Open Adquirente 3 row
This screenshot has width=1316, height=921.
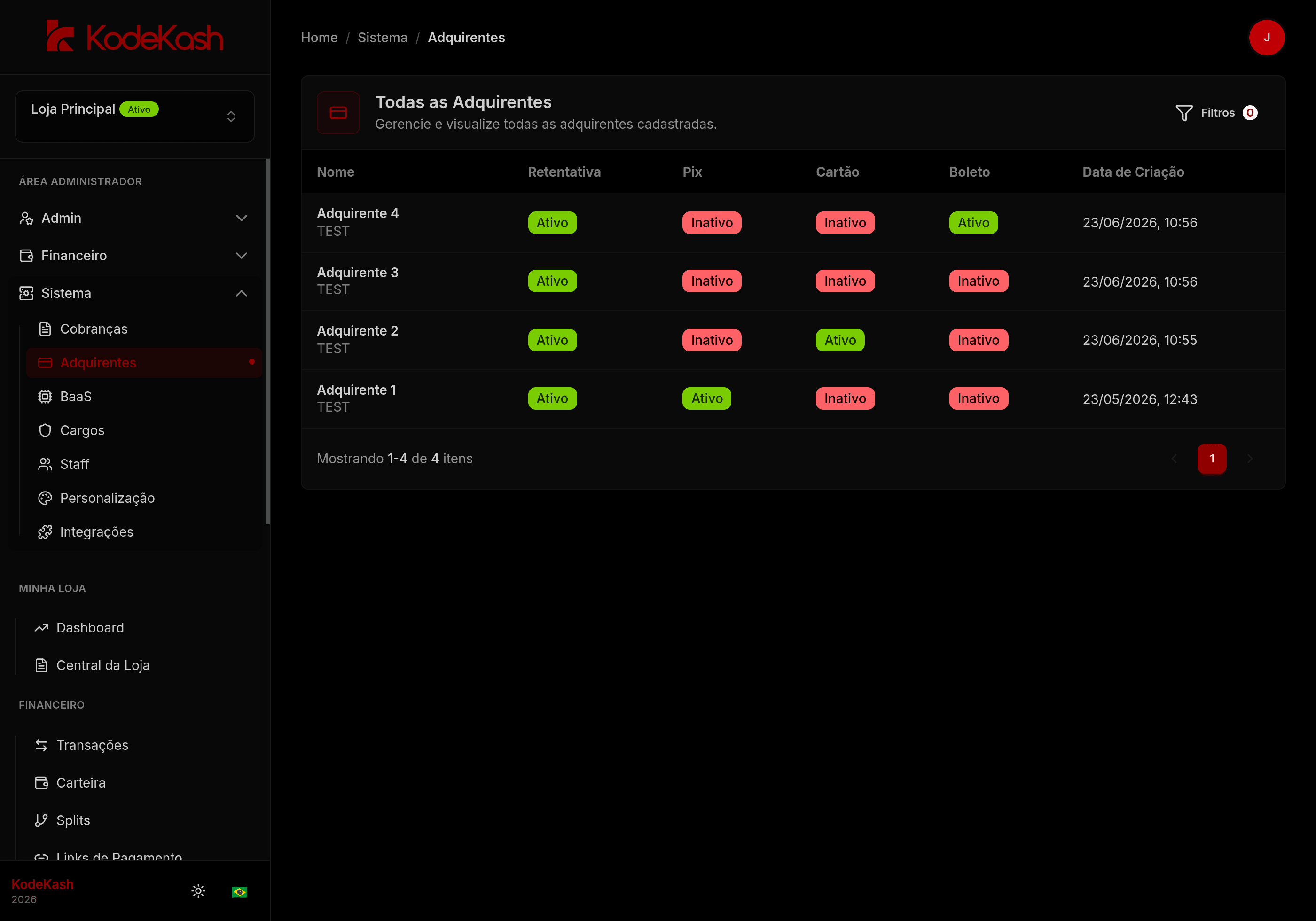tap(793, 281)
